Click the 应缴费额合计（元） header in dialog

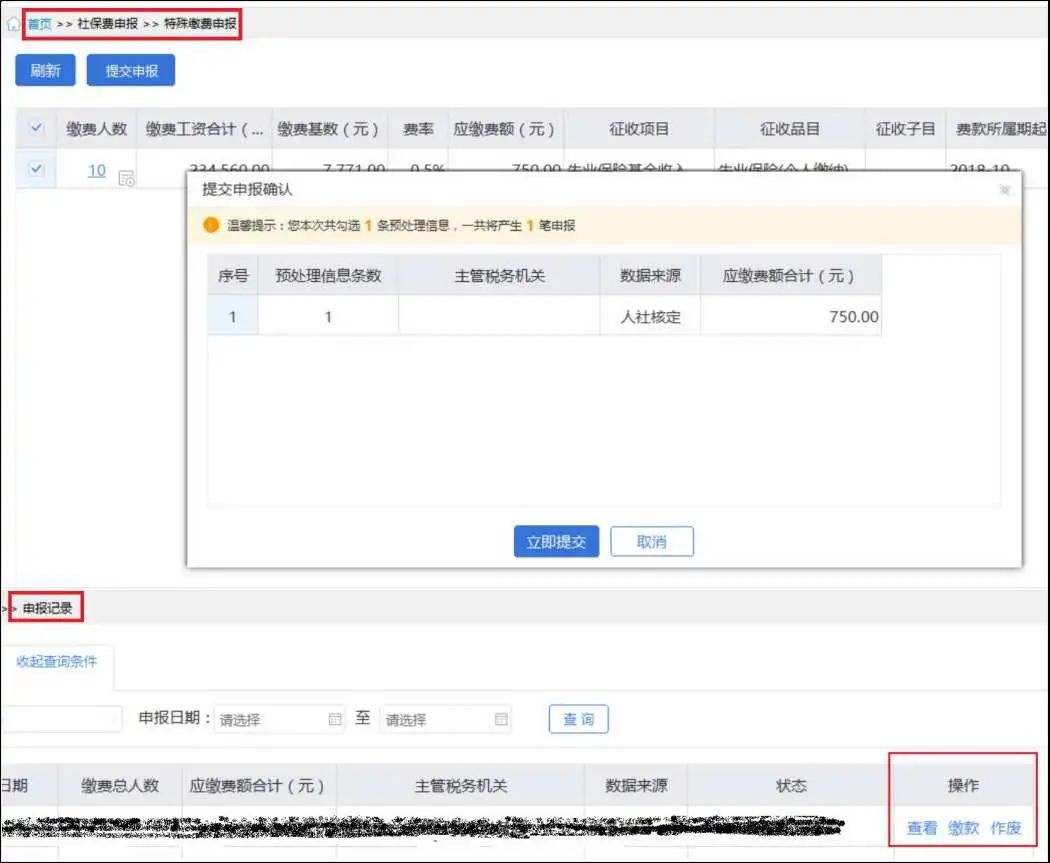791,275
